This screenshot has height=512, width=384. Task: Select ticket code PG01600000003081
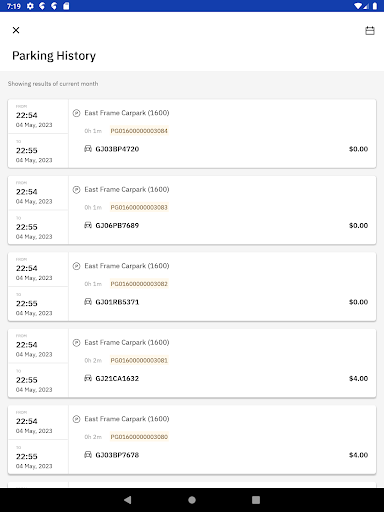click(139, 360)
